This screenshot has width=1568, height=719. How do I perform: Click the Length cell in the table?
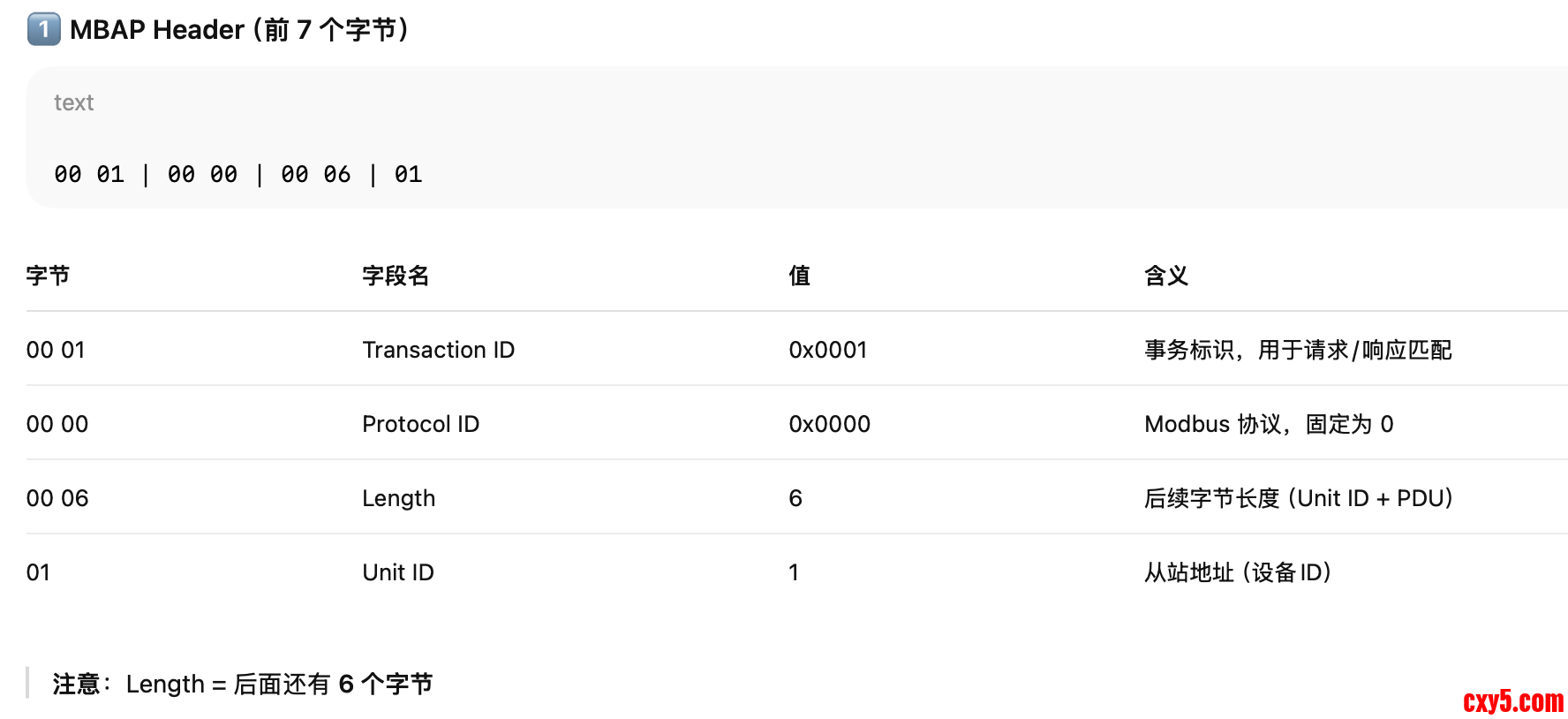(x=398, y=498)
